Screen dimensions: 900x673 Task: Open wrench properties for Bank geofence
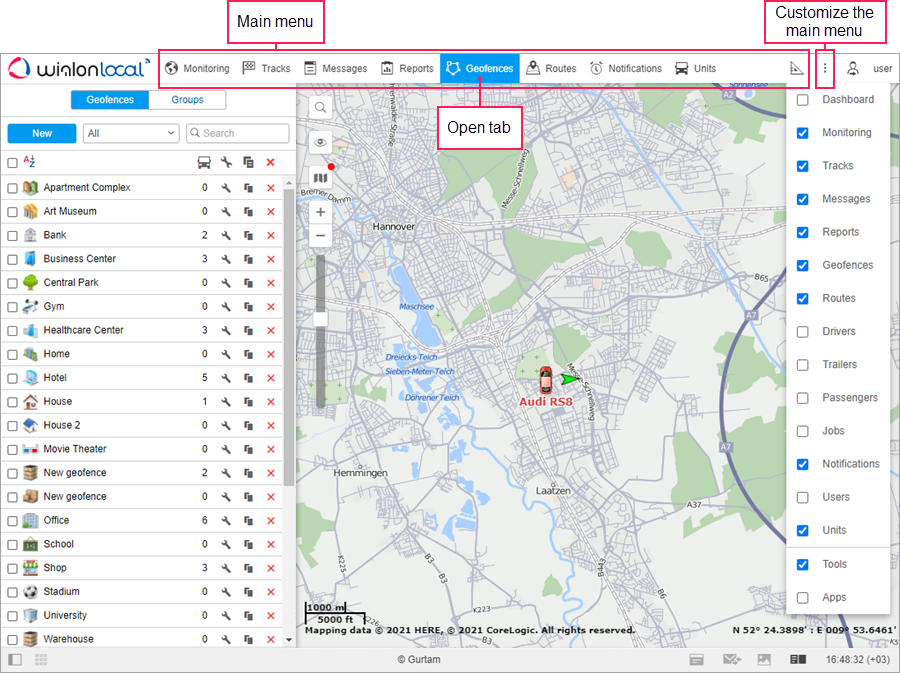click(x=227, y=235)
